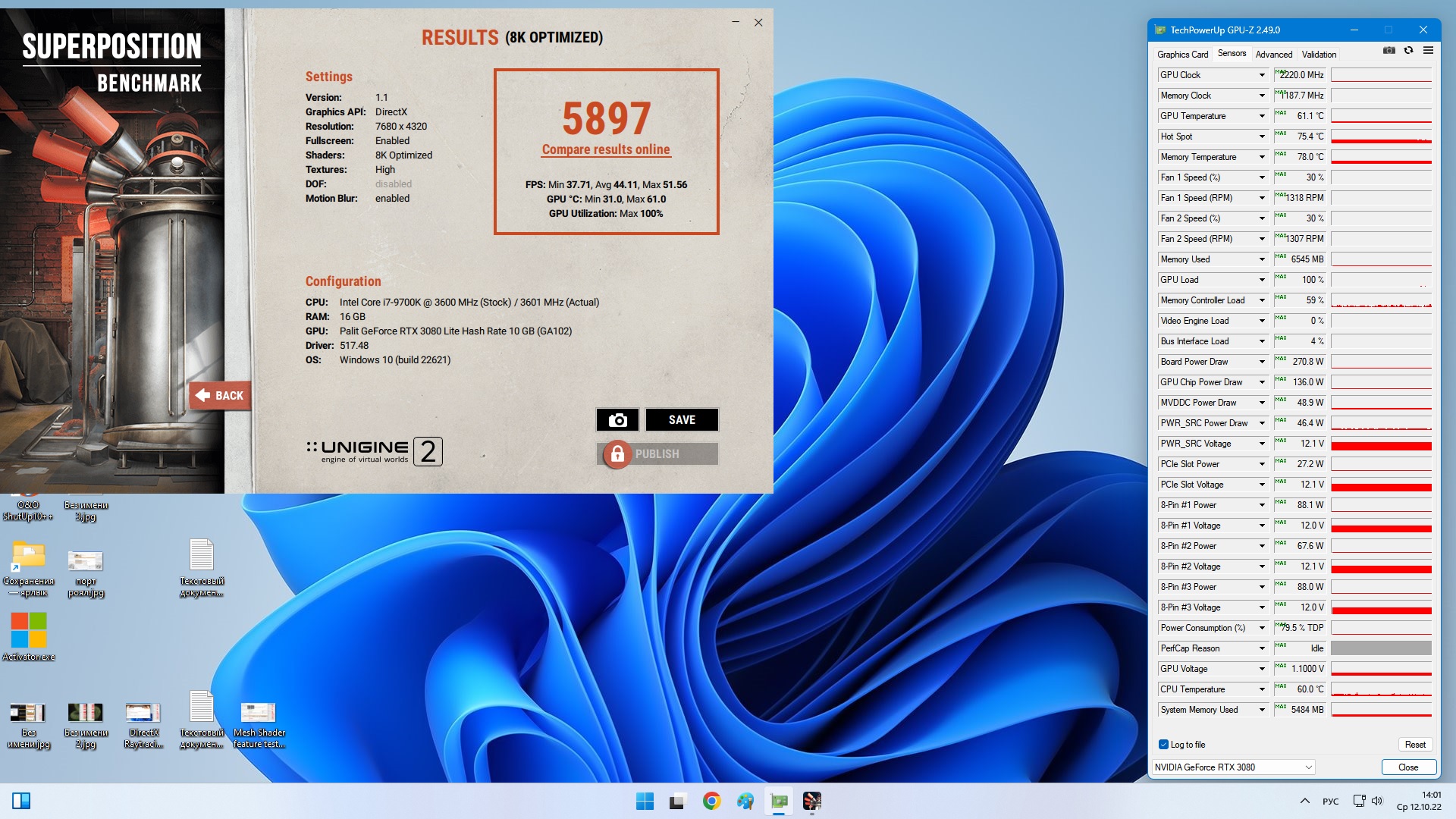Viewport: 1456px width, 819px height.
Task: Click the GPU-Z refresh icon
Action: point(1408,51)
